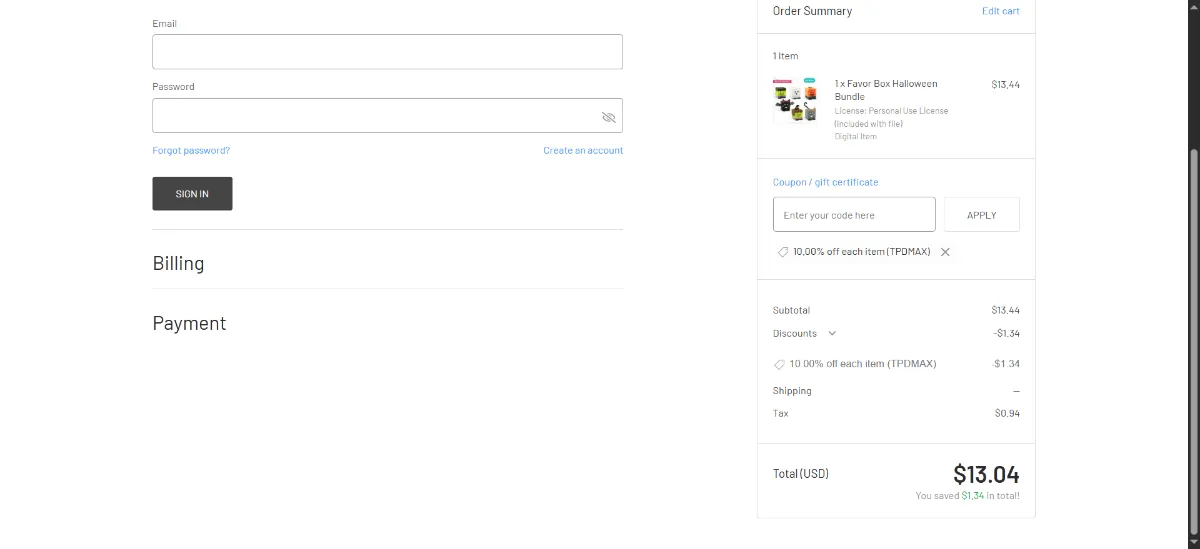The height and width of the screenshot is (549, 1200).
Task: Collapse the Discounts chevron
Action: coord(832,334)
